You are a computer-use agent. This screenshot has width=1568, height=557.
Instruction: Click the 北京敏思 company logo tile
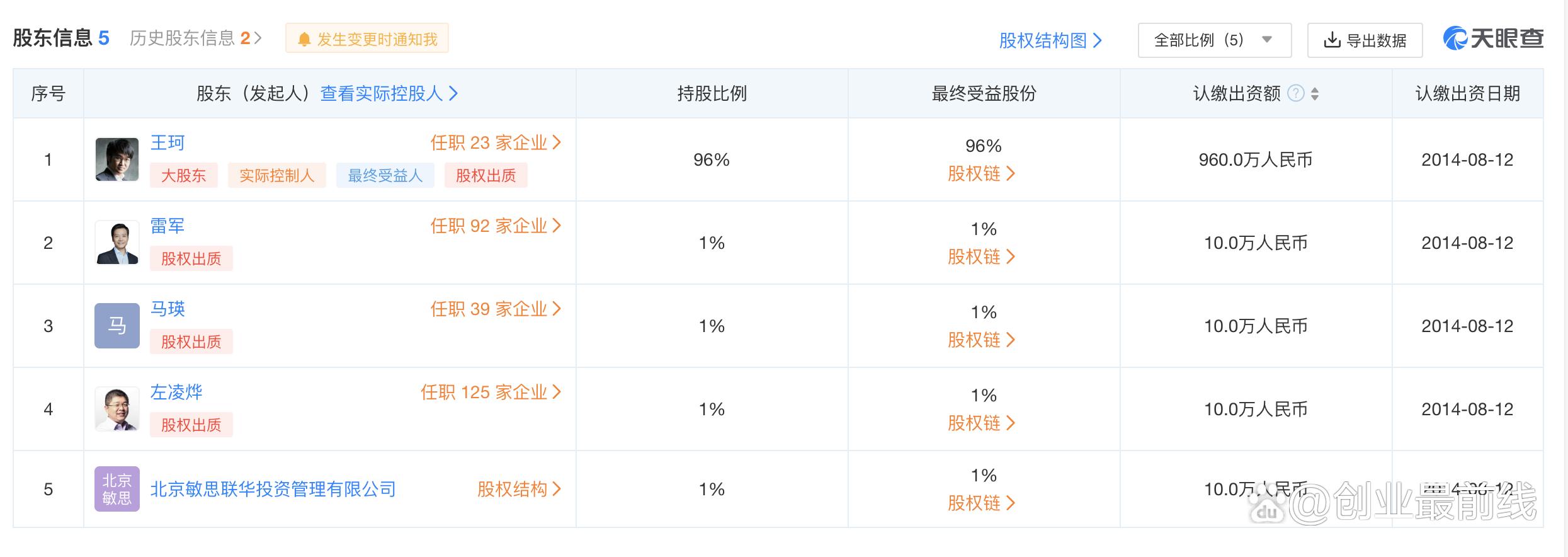point(117,488)
